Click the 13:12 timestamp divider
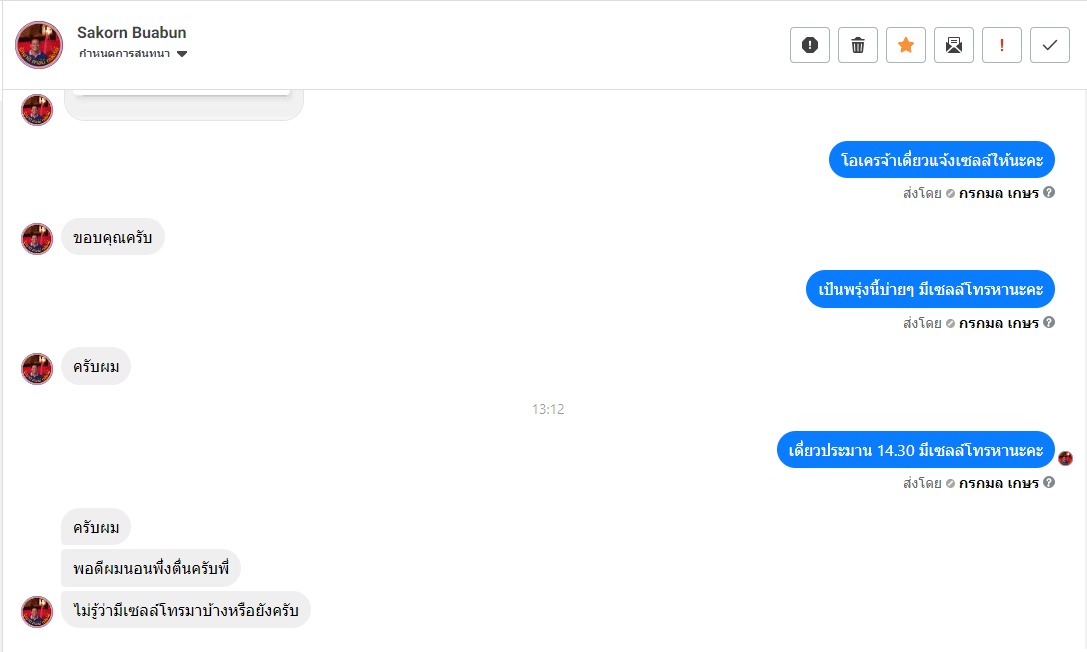This screenshot has height=652, width=1087. 548,409
